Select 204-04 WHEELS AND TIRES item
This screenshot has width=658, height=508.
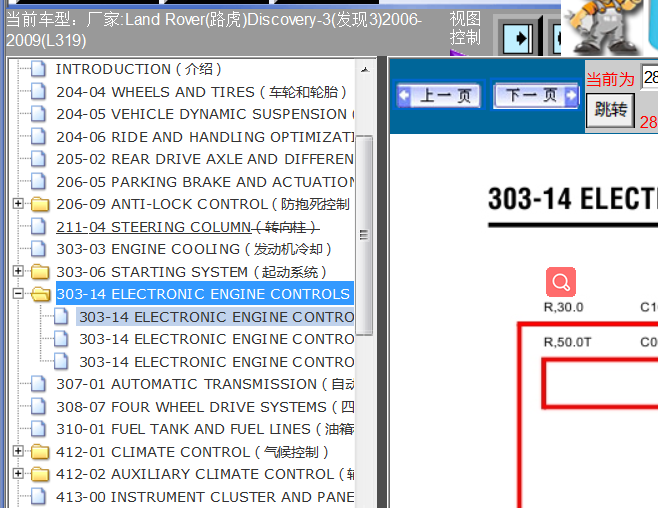tap(201, 91)
